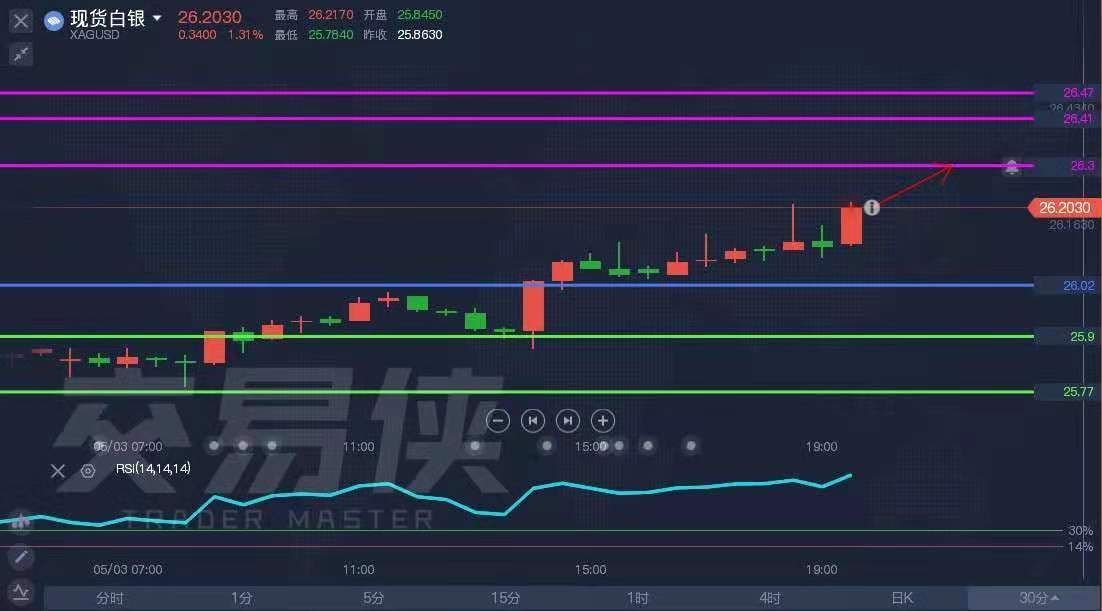The height and width of the screenshot is (611, 1102).
Task: Remove the RSI indicator panel
Action: (59, 470)
